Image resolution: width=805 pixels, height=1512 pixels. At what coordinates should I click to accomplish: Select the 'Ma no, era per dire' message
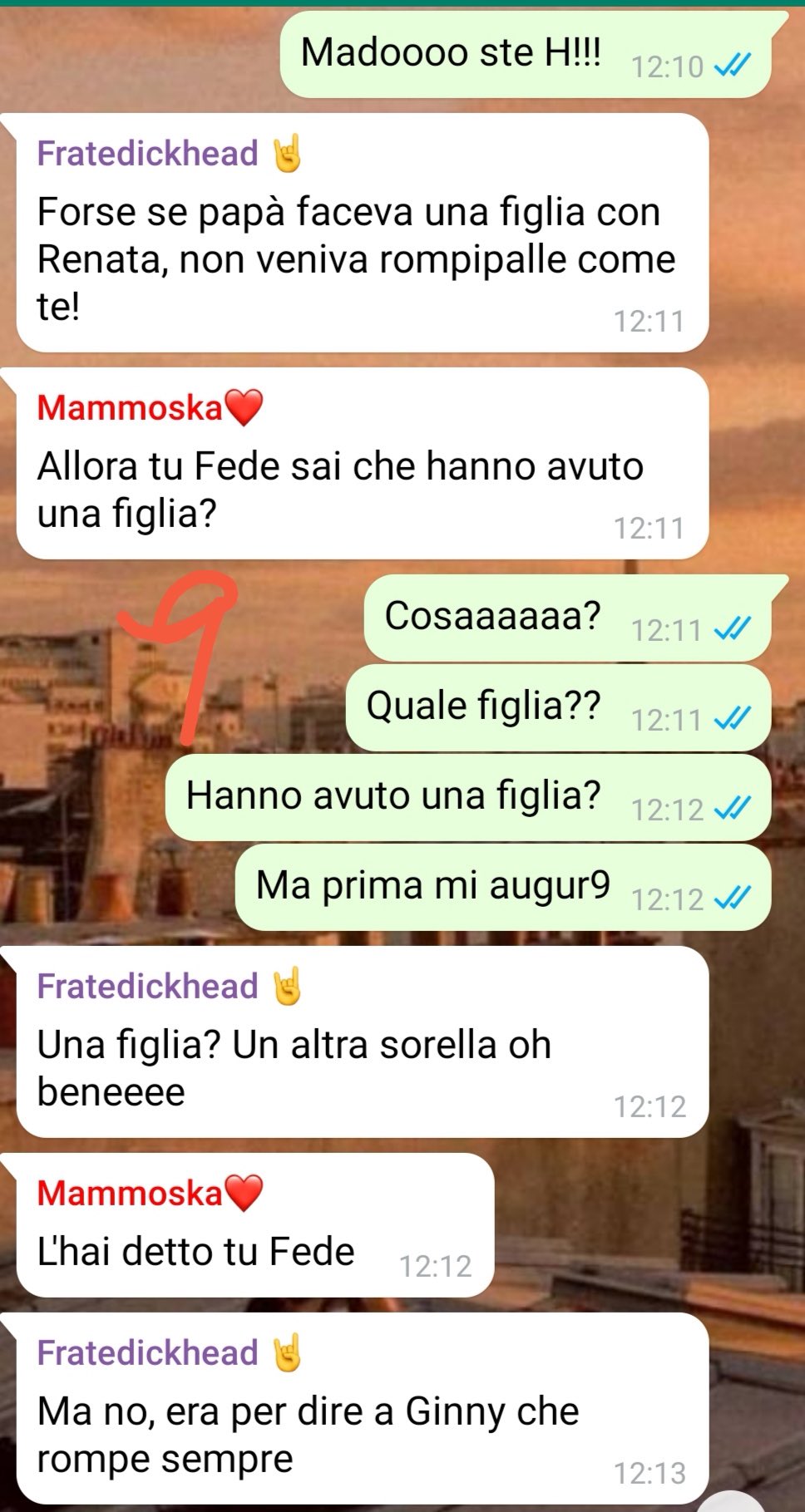tap(362, 1408)
